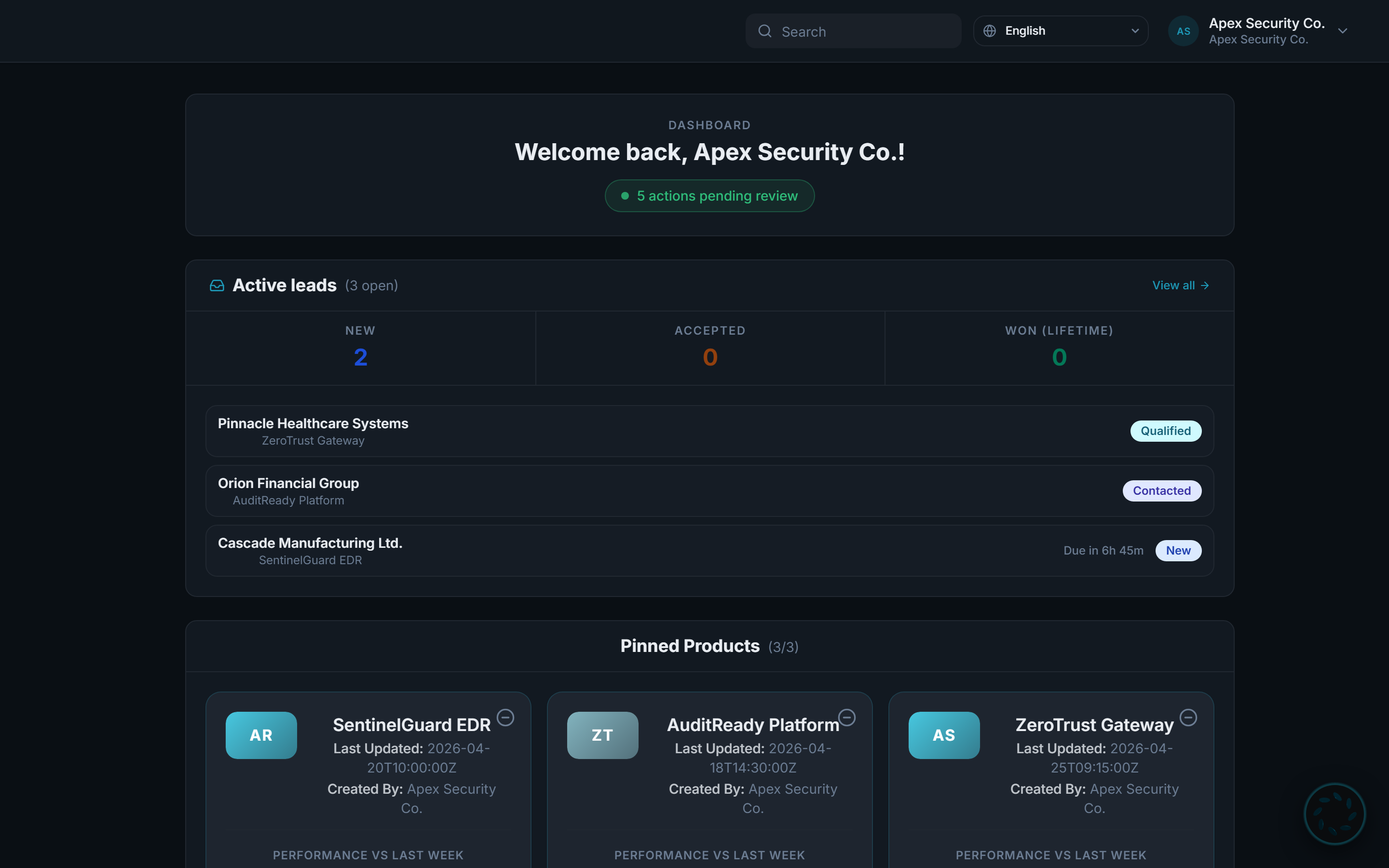Image resolution: width=1389 pixels, height=868 pixels.
Task: Click the Active leads inbox icon
Action: point(217,285)
